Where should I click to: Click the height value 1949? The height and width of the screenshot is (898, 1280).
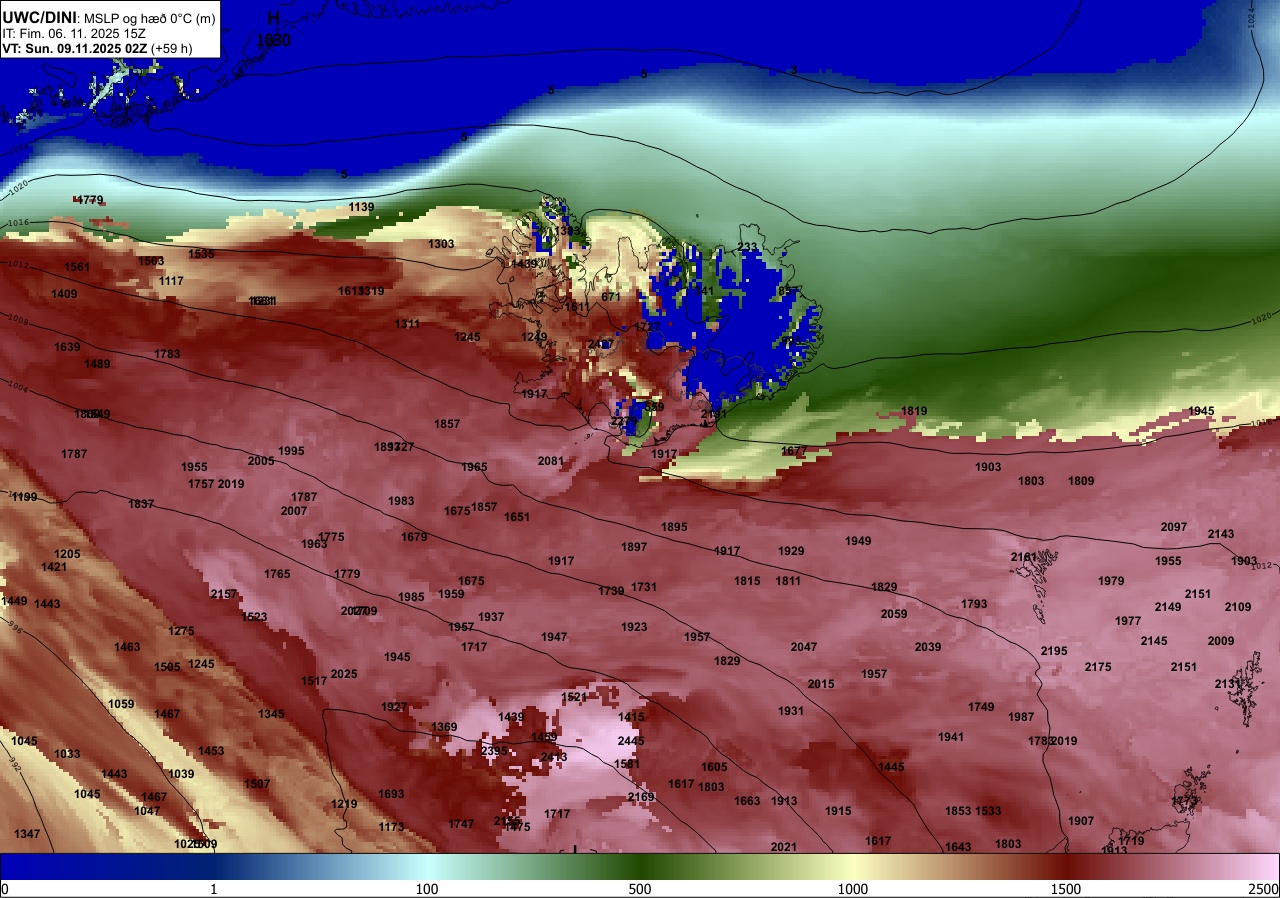pos(858,541)
